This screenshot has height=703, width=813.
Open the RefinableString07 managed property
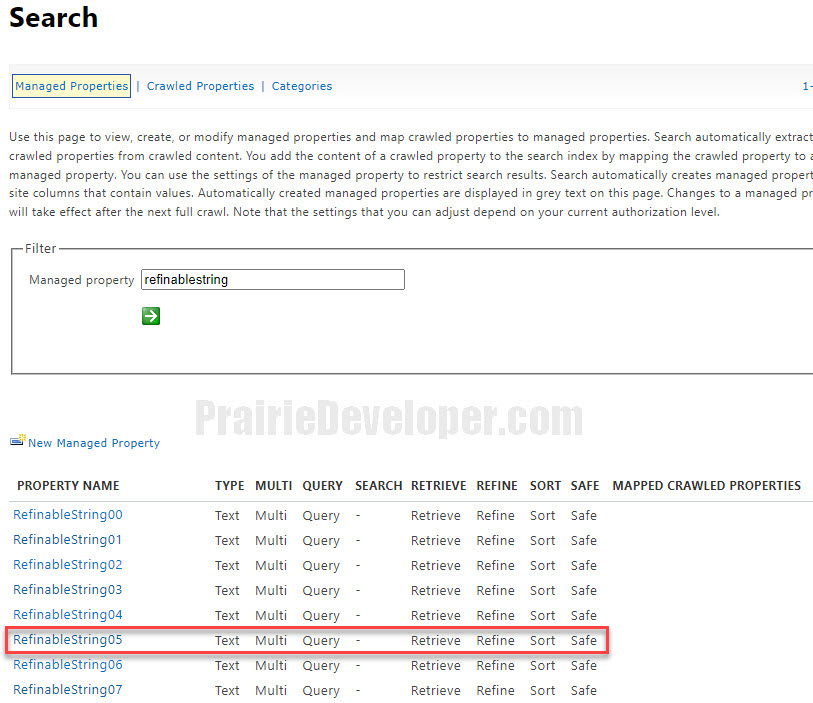[x=67, y=689]
